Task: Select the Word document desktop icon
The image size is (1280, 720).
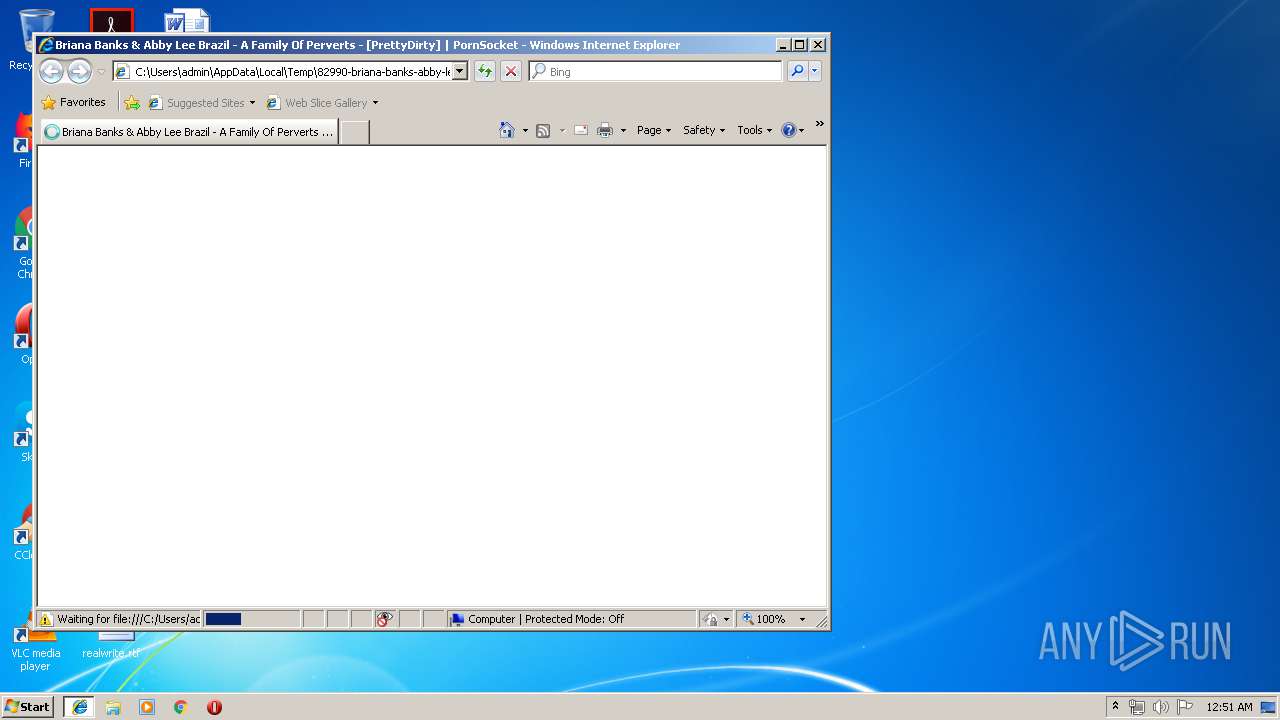Action: point(187,20)
